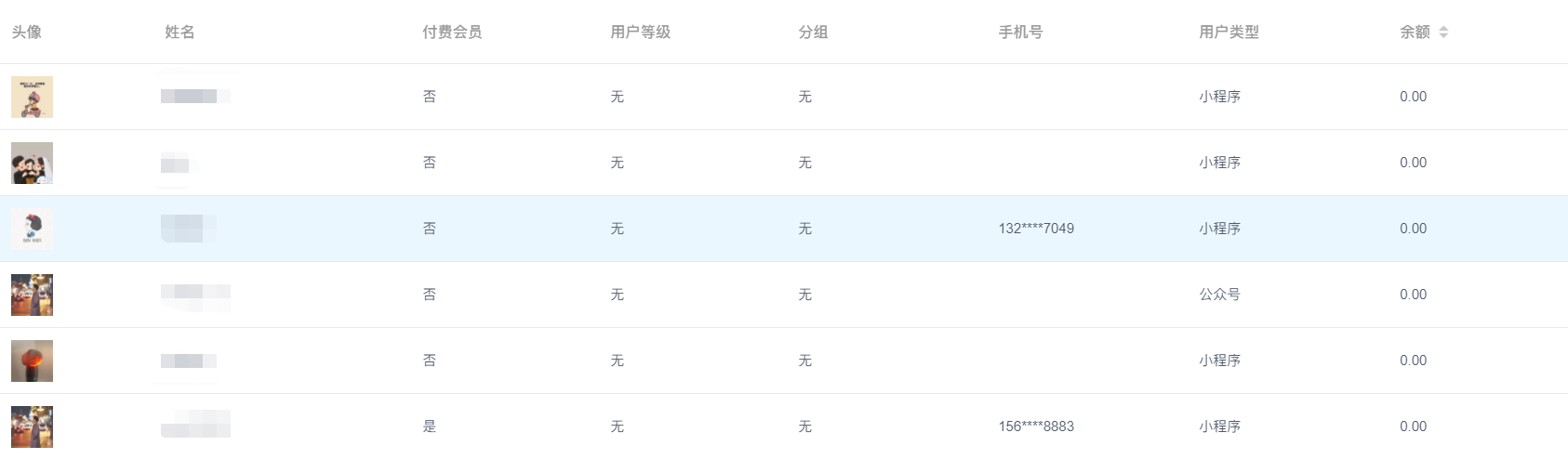This screenshot has height=459, width=1568.
Task: Click the 是 paid member cell
Action: click(x=429, y=426)
